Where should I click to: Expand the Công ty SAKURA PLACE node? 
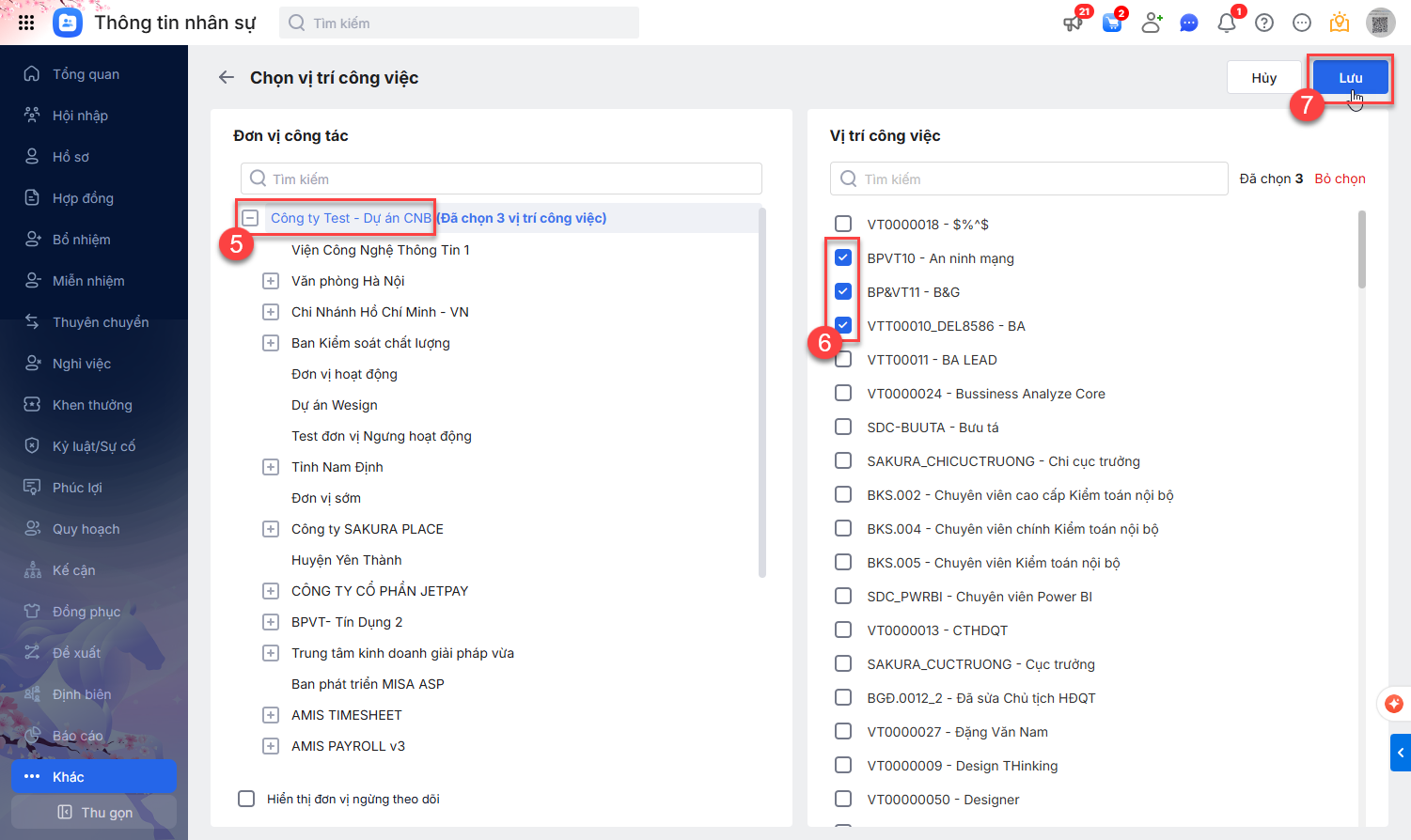coord(271,529)
